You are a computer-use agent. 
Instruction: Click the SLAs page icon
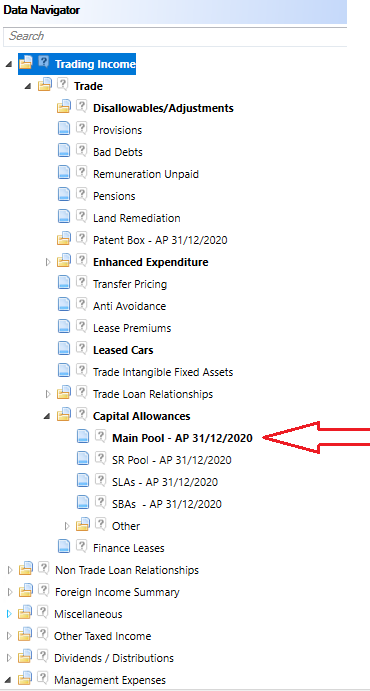[83, 481]
